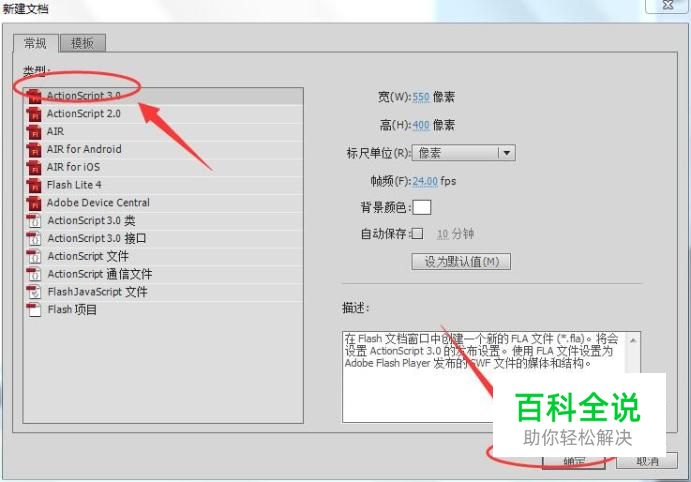The width and height of the screenshot is (691, 482).
Task: Choose AIR for iOS type
Action: (x=163, y=167)
